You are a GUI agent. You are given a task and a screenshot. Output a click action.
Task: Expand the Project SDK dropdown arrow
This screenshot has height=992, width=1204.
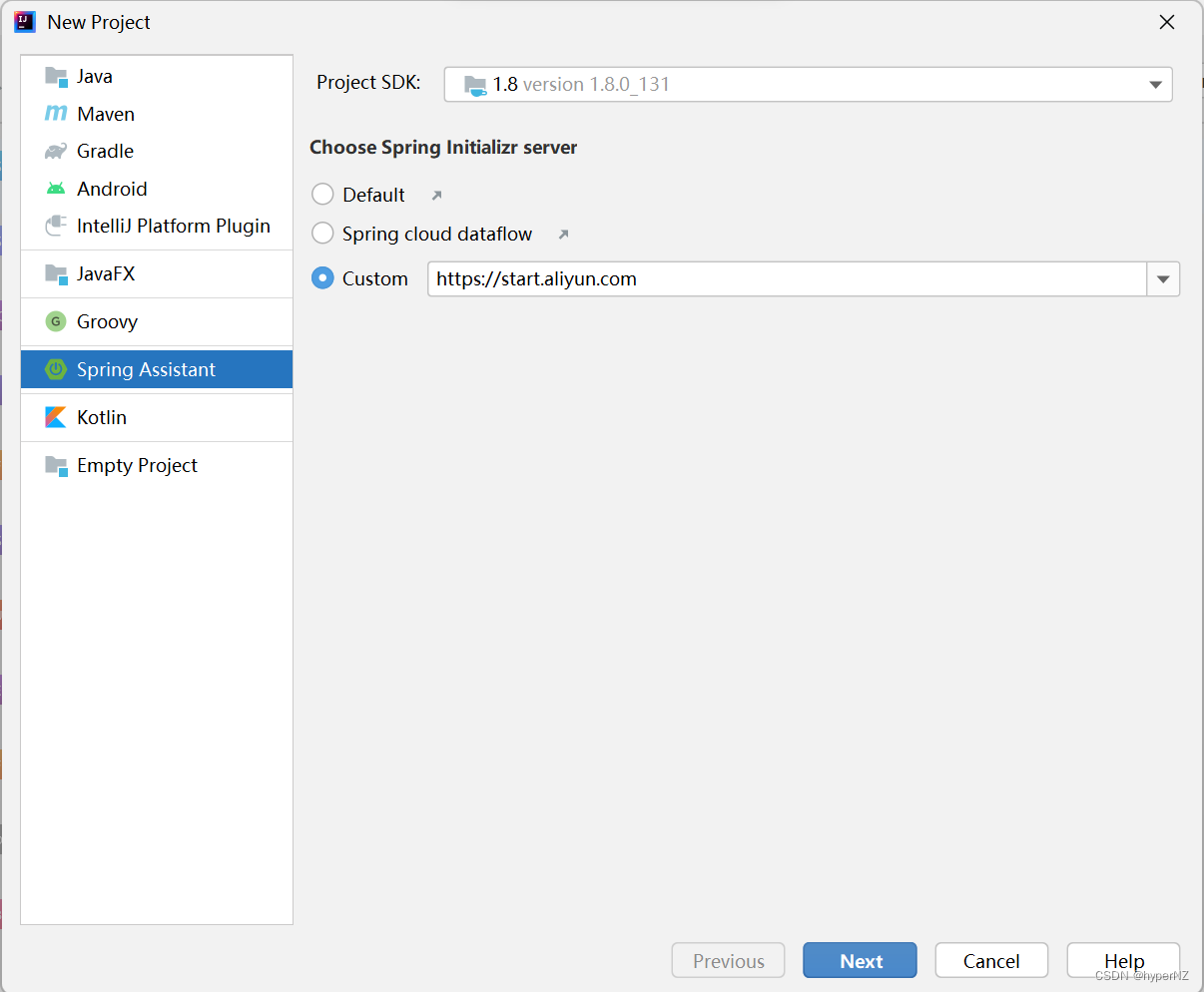(x=1155, y=85)
